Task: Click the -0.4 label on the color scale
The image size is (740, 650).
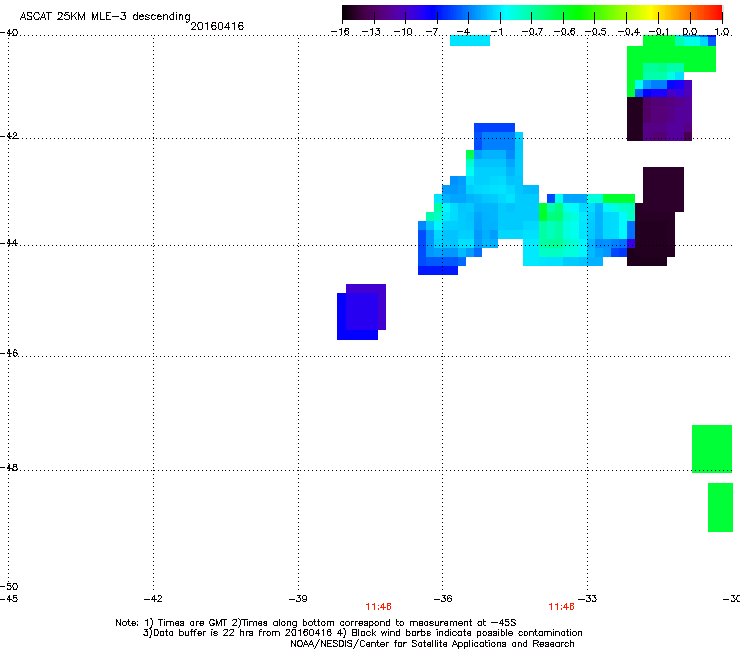Action: pos(629,32)
